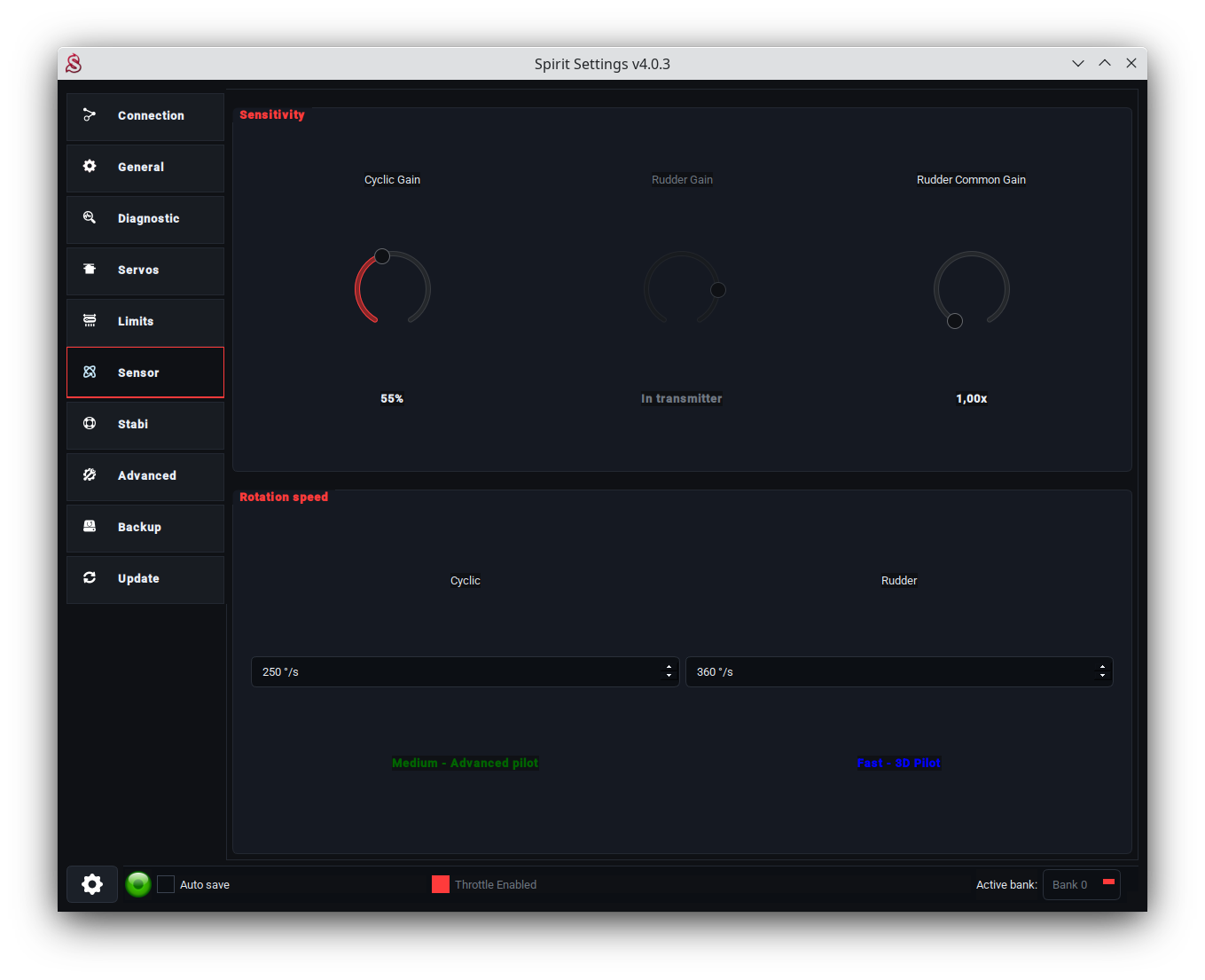Image resolution: width=1205 pixels, height=980 pixels.
Task: Click the Servos icon in sidebar
Action: [x=90, y=270]
